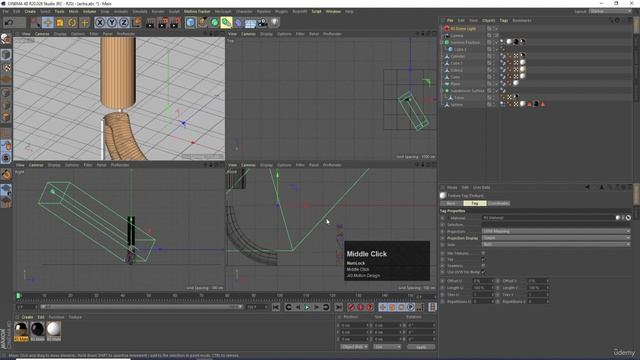Viewport: 640px width, 360px height.
Task: Collapse the Subdivision Surface tree node
Action: pos(442,91)
